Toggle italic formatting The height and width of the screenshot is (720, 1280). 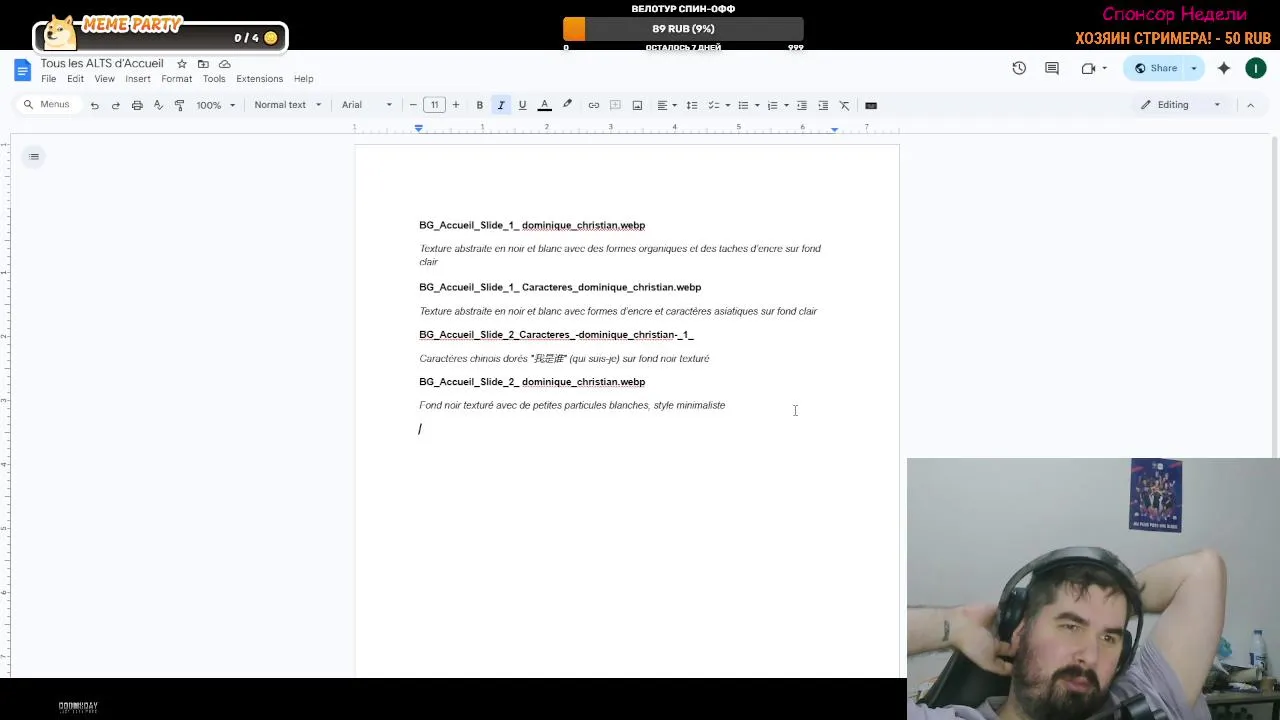click(501, 105)
